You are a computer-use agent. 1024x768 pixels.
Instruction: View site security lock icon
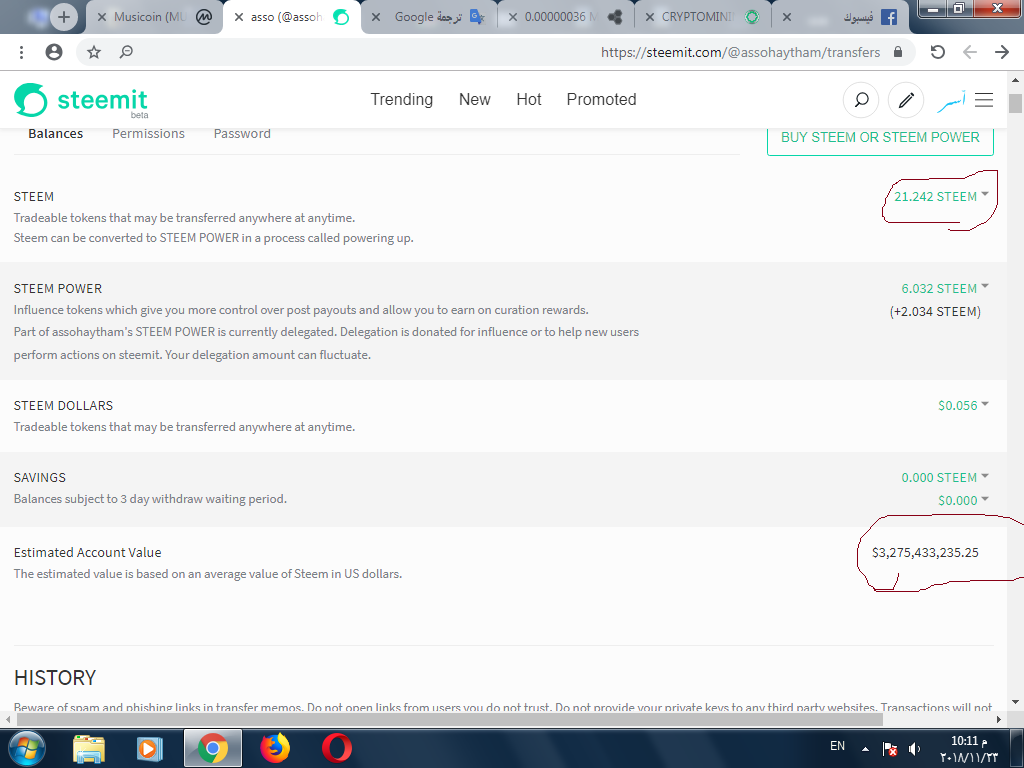[898, 52]
